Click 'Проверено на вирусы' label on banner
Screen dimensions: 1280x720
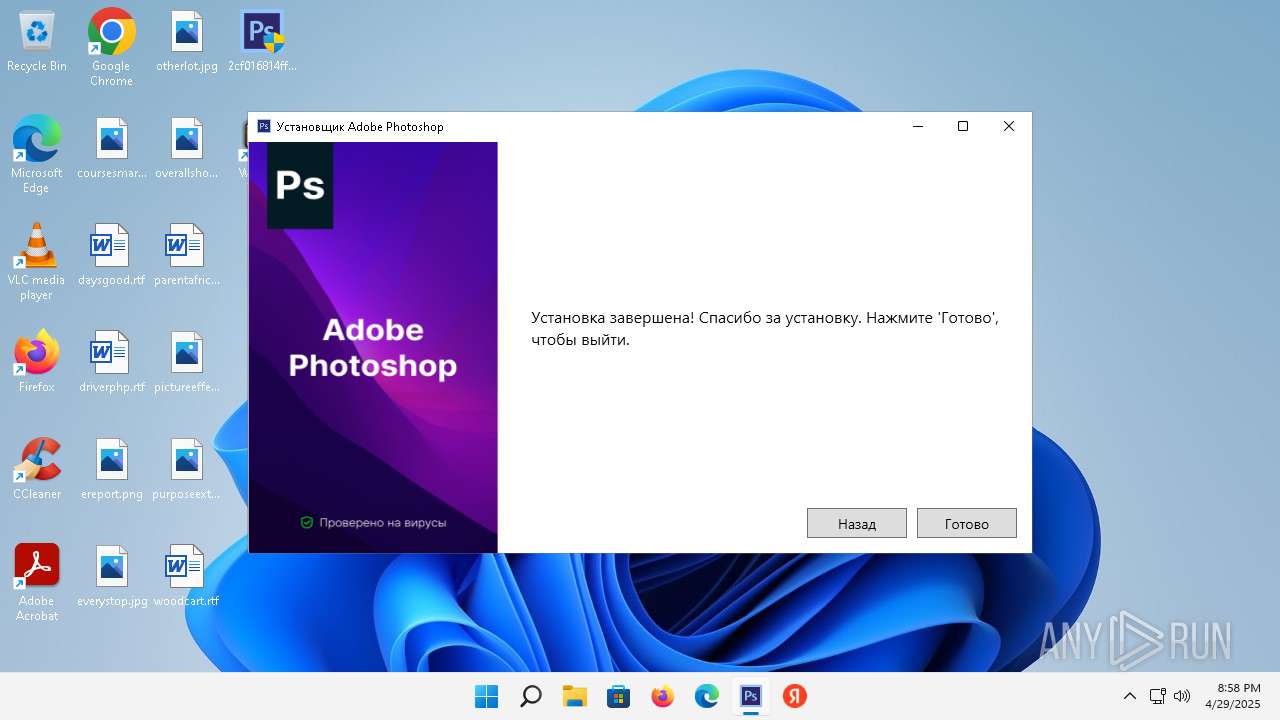tap(373, 522)
